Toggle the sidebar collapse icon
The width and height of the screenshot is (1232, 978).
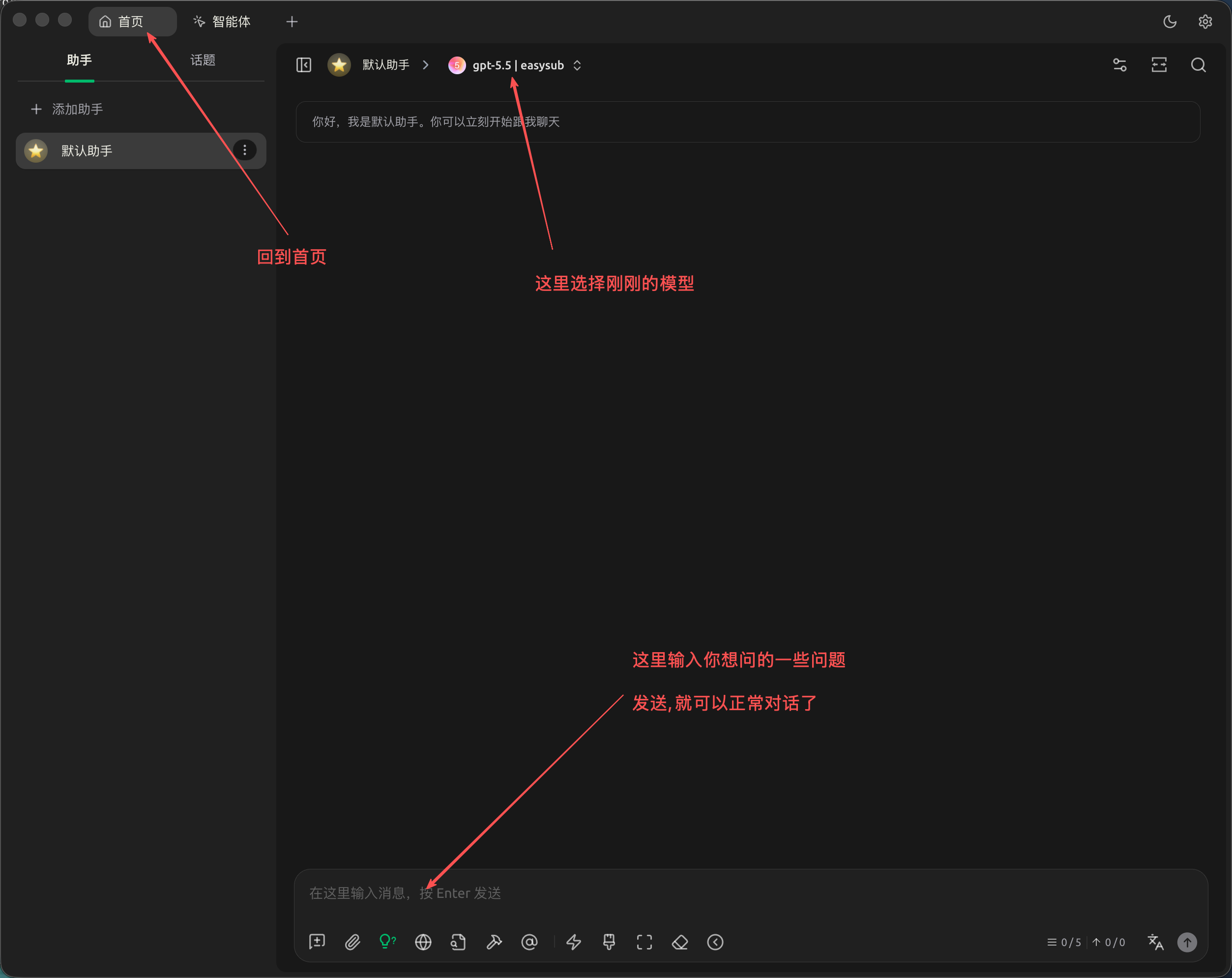pos(304,65)
